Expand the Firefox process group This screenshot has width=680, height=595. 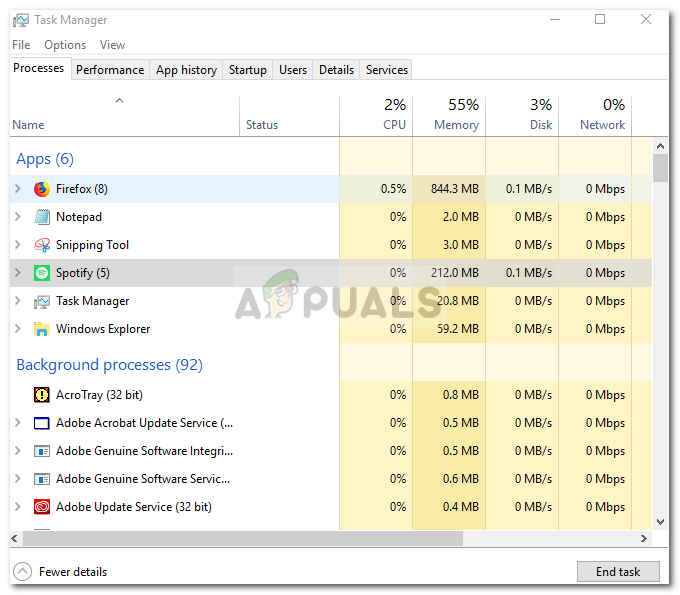tap(17, 189)
